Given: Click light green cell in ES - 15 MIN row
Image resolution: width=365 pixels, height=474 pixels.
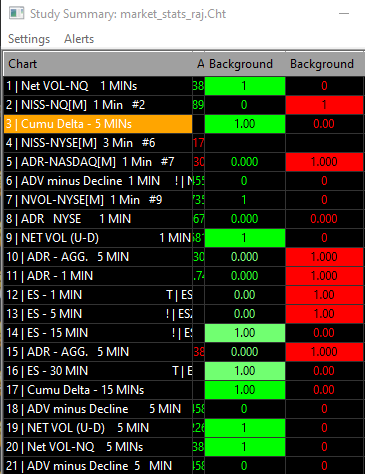Looking at the screenshot, I should click(x=245, y=333).
